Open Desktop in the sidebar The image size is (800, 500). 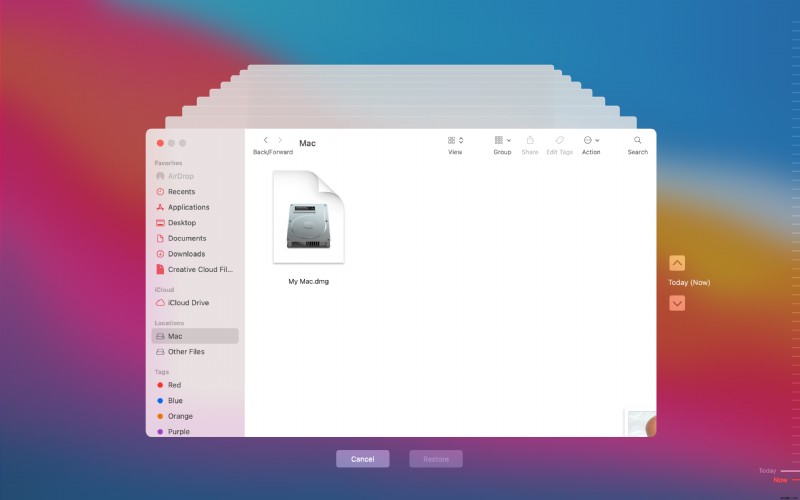tap(195, 223)
